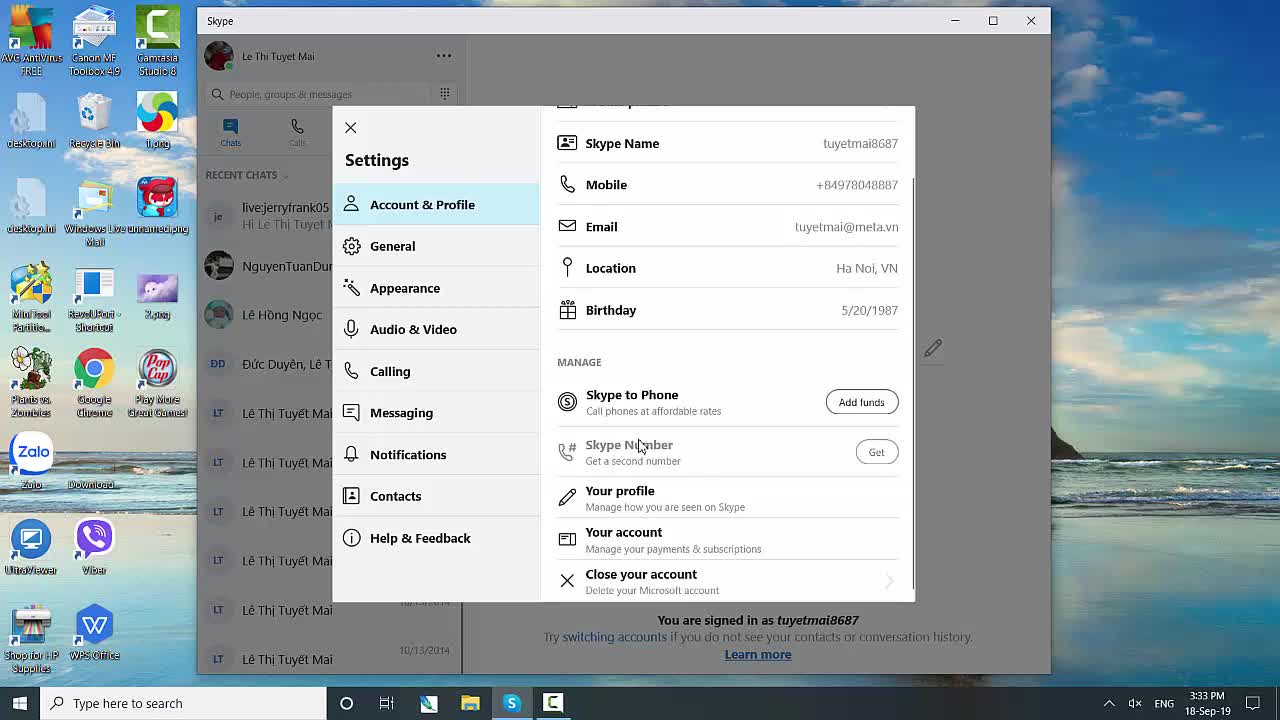The height and width of the screenshot is (720, 1280).
Task: Open Viber desktop shortcut
Action: 94,548
